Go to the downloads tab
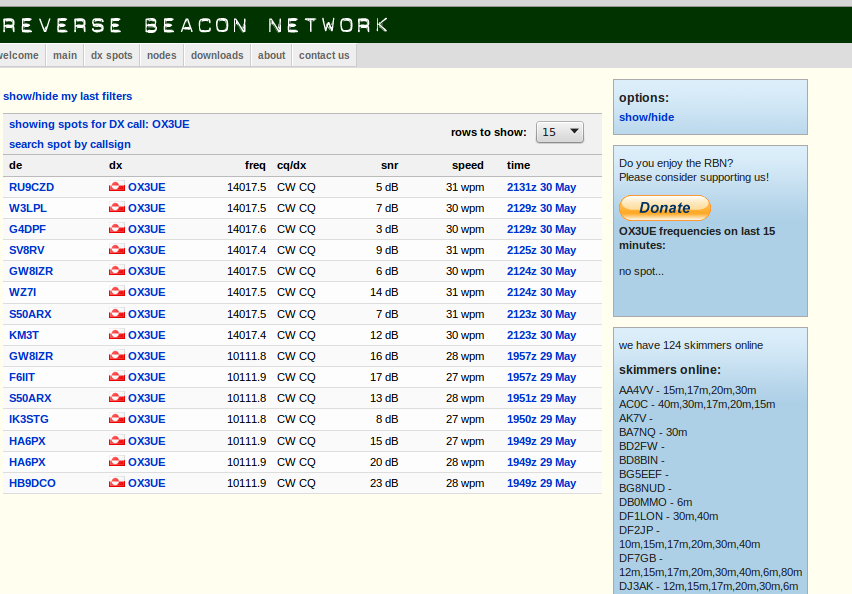Image resolution: width=852 pixels, height=594 pixels. (217, 55)
